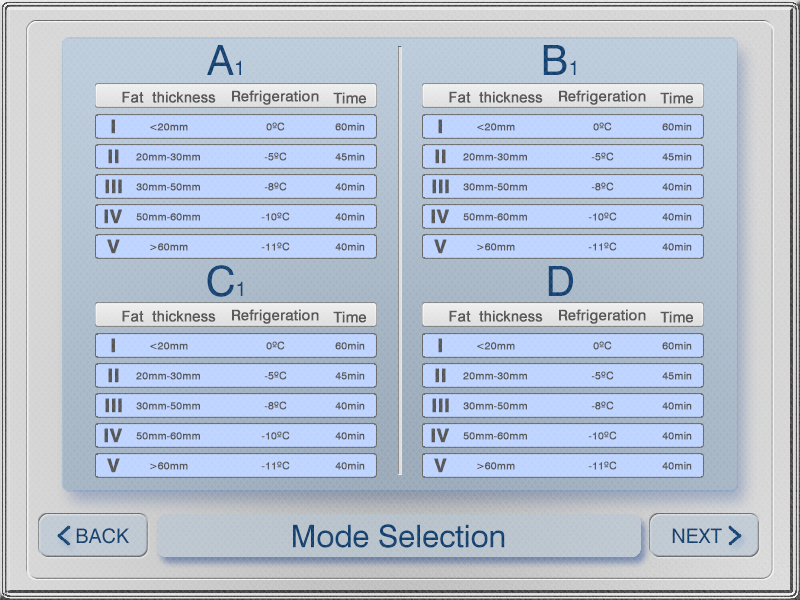
Task: Select level III row in A1 table
Action: [x=236, y=187]
